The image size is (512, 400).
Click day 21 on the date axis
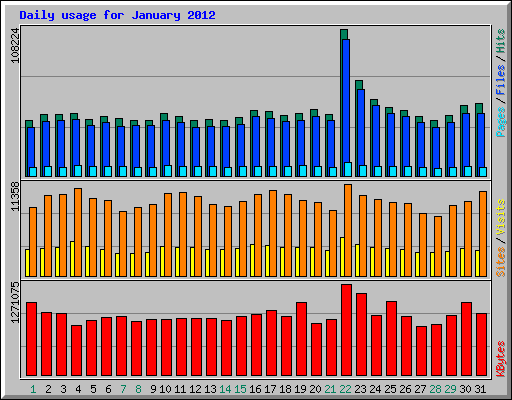click(x=330, y=389)
